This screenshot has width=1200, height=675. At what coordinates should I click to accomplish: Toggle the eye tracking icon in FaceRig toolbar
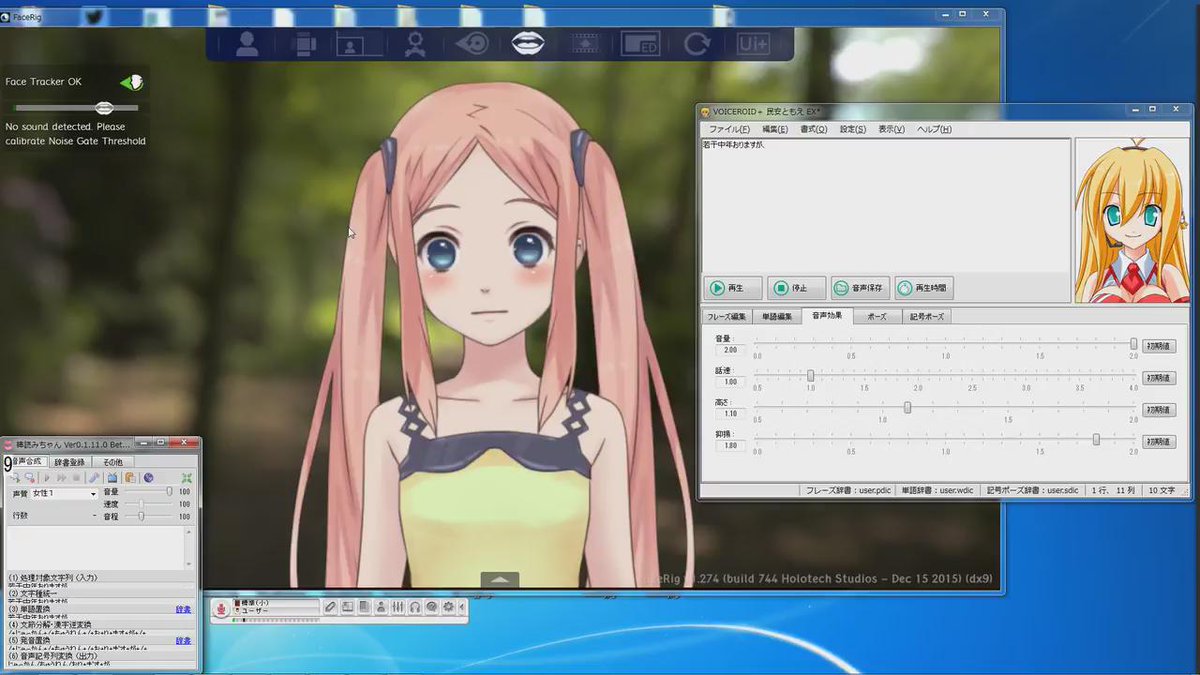tap(472, 44)
